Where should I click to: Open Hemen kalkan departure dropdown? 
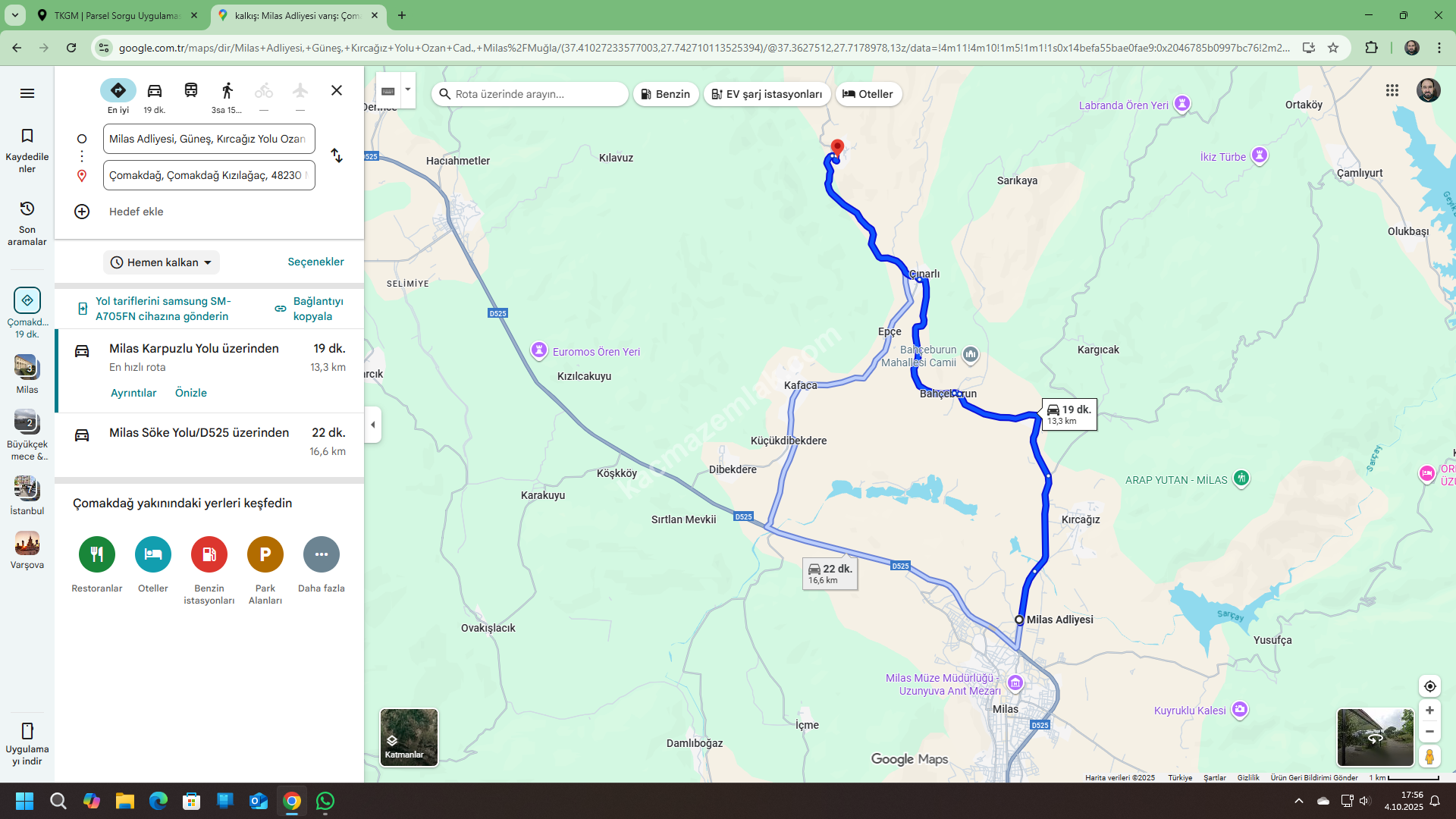(x=161, y=262)
